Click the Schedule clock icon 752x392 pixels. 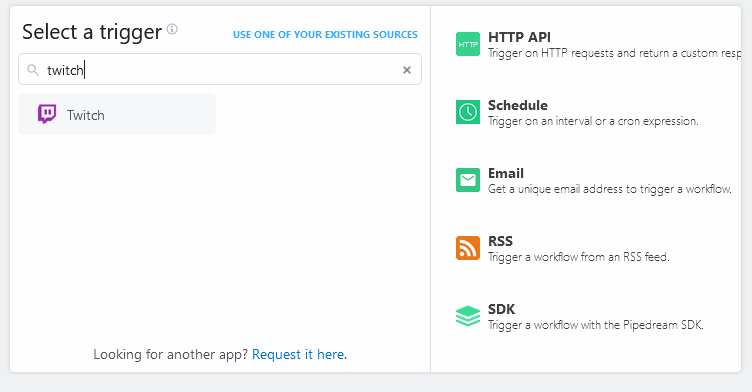[468, 112]
